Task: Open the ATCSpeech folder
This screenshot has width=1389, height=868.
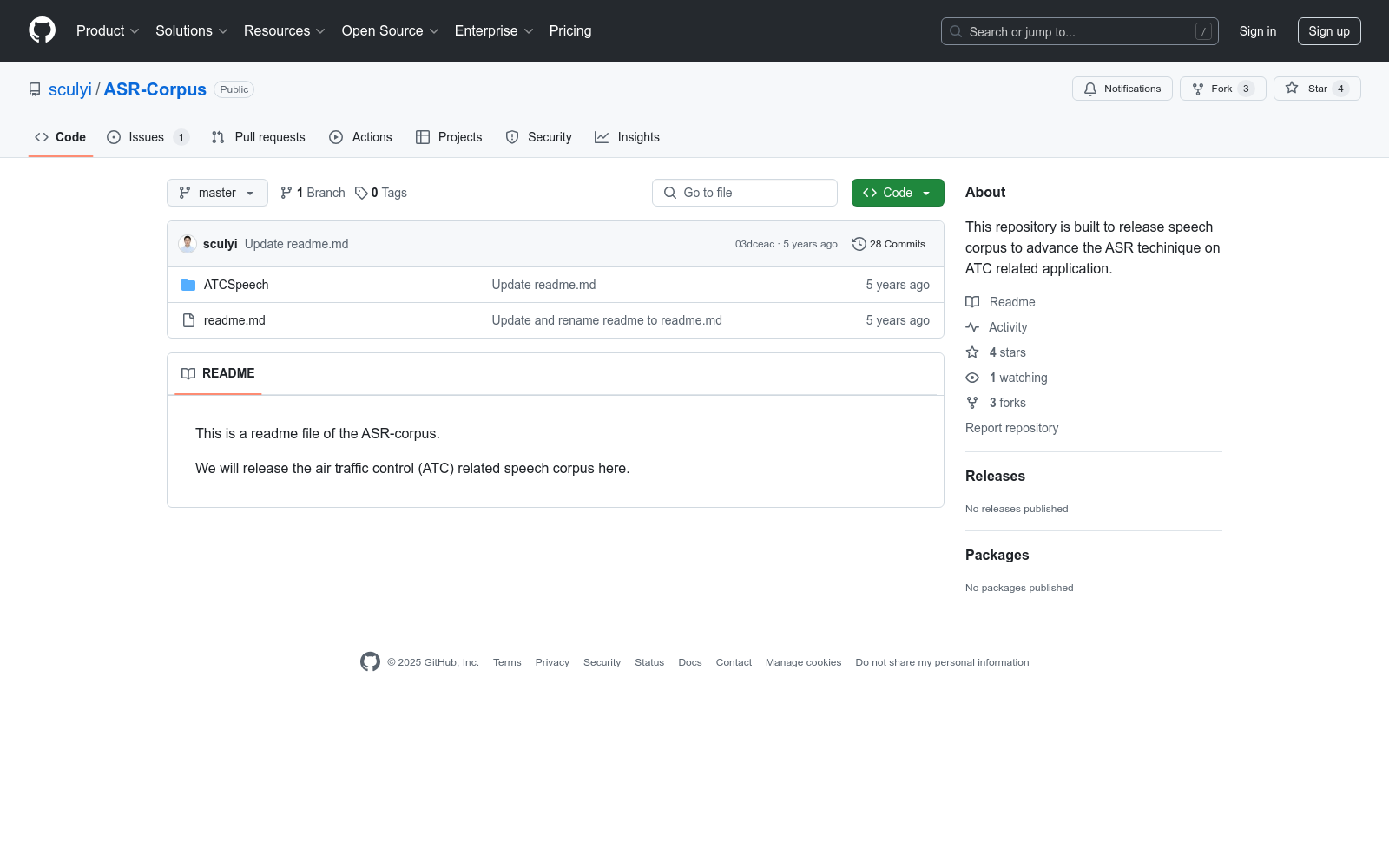Action: [236, 285]
